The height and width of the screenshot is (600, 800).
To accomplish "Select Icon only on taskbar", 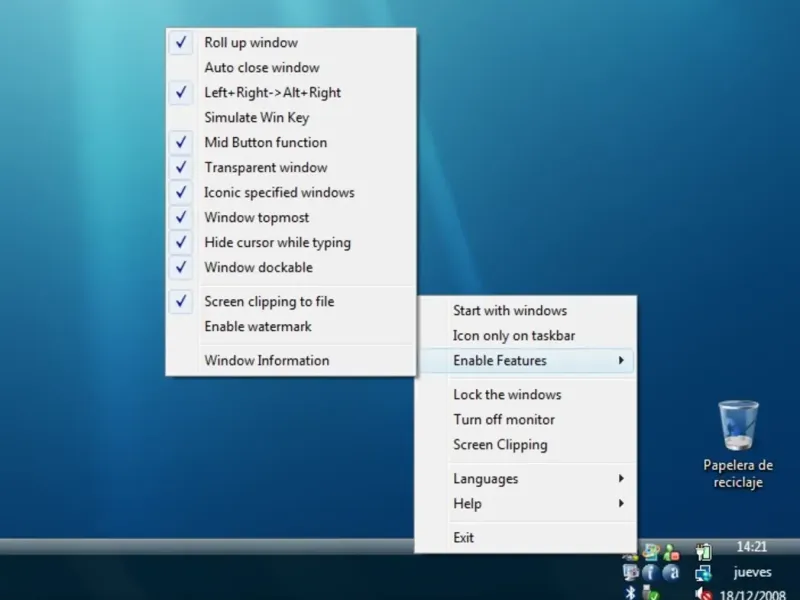I will (x=526, y=336).
